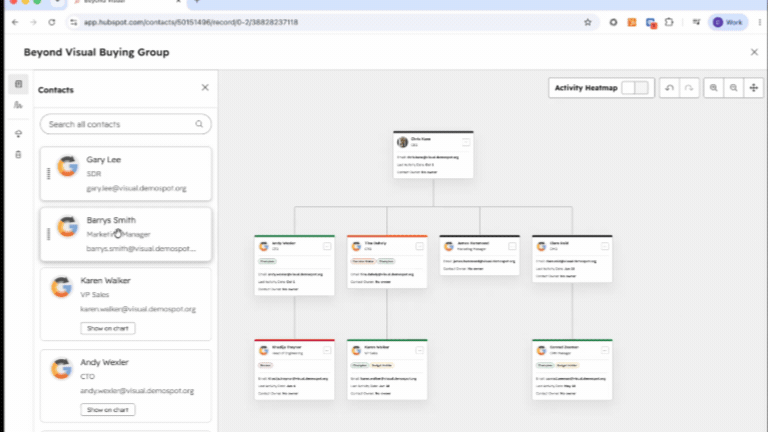Click Budget Holder tag on the CRM Manager card
Image resolution: width=768 pixels, height=432 pixels.
pyautogui.click(x=567, y=365)
